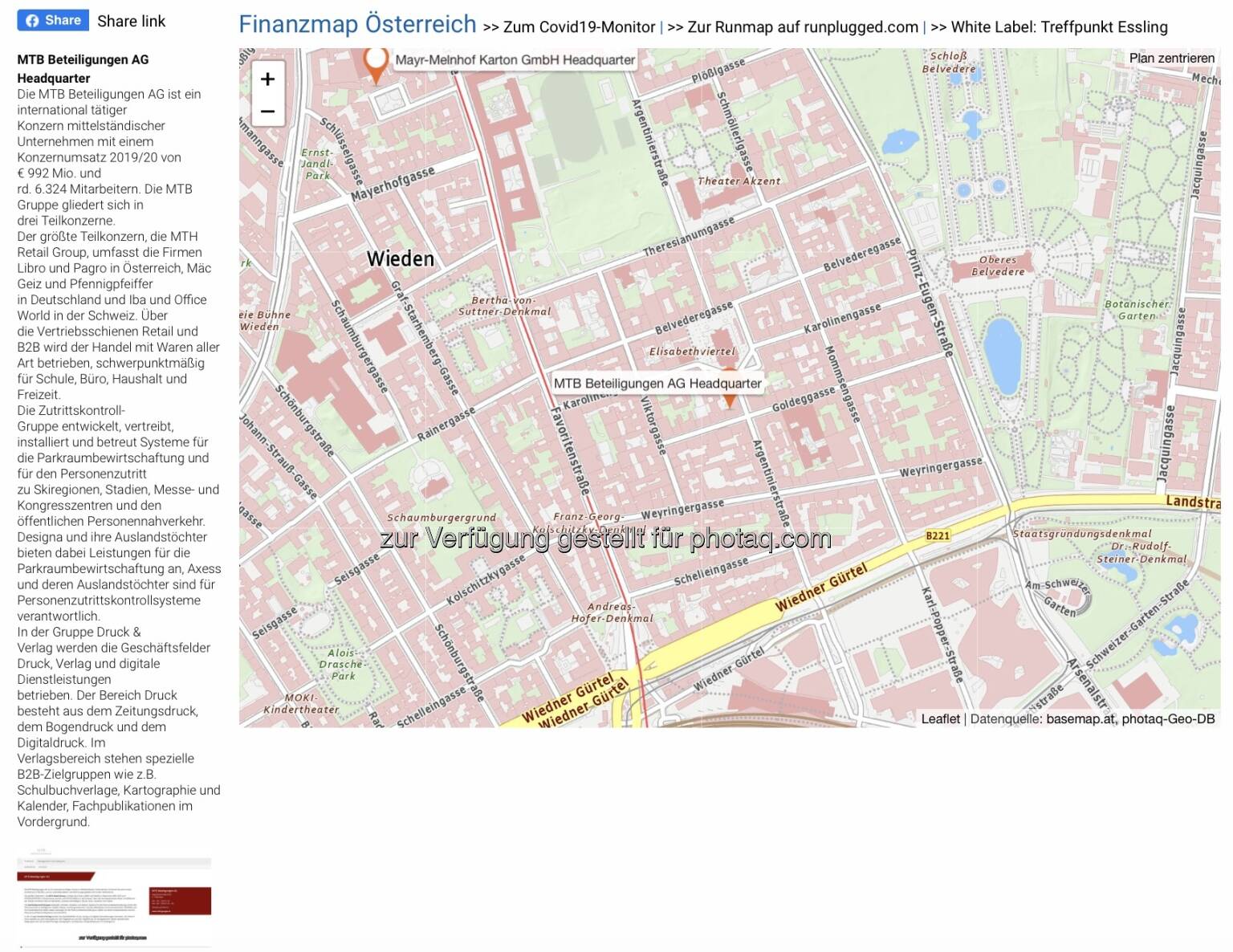
Task: Click the MTB Beteiligungen AG Headquarter map label
Action: (x=657, y=384)
